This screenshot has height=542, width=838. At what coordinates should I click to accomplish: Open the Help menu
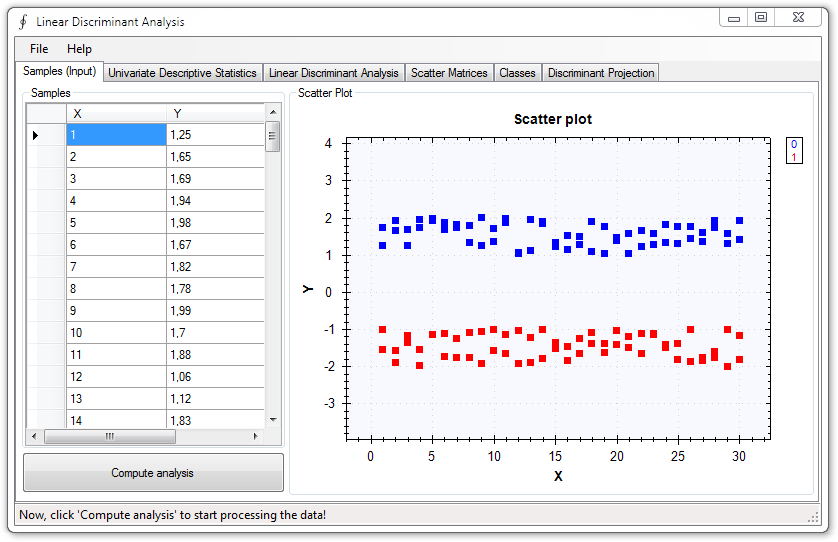79,49
